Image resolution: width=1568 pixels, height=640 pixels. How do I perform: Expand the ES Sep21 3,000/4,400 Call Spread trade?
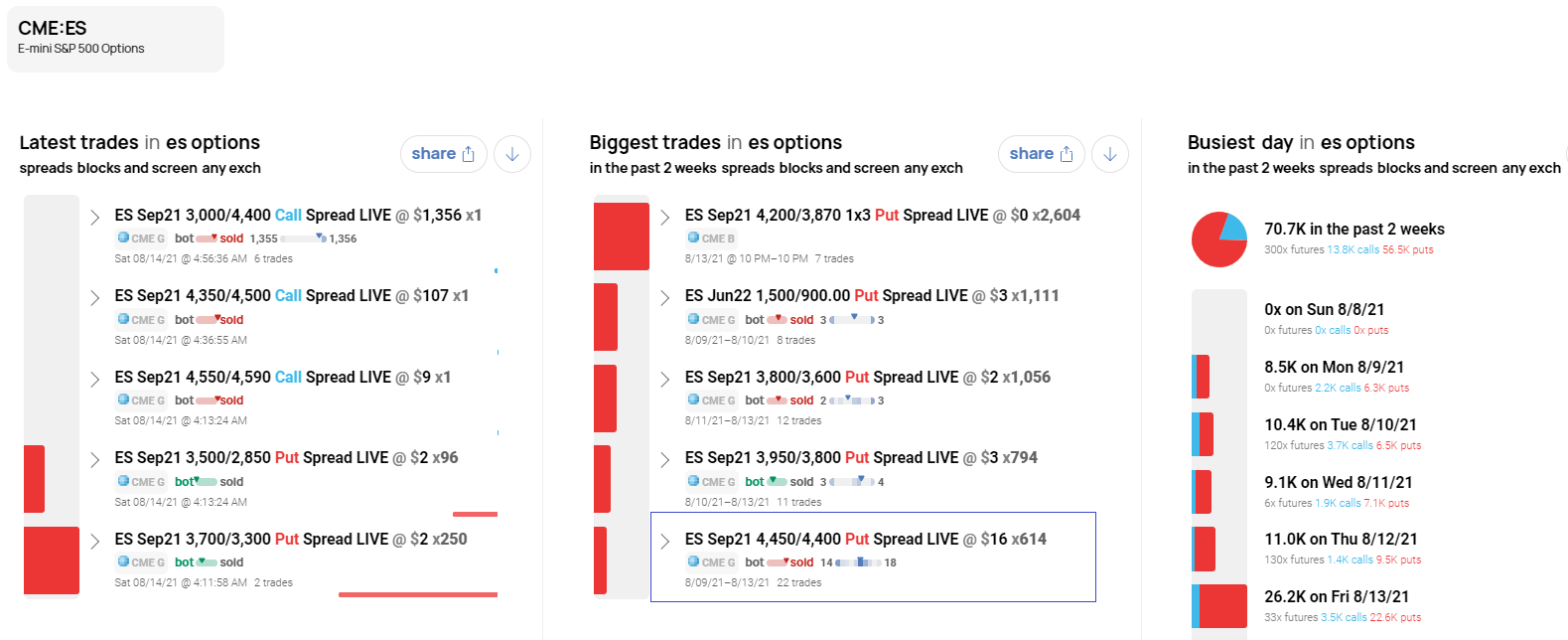(x=95, y=217)
